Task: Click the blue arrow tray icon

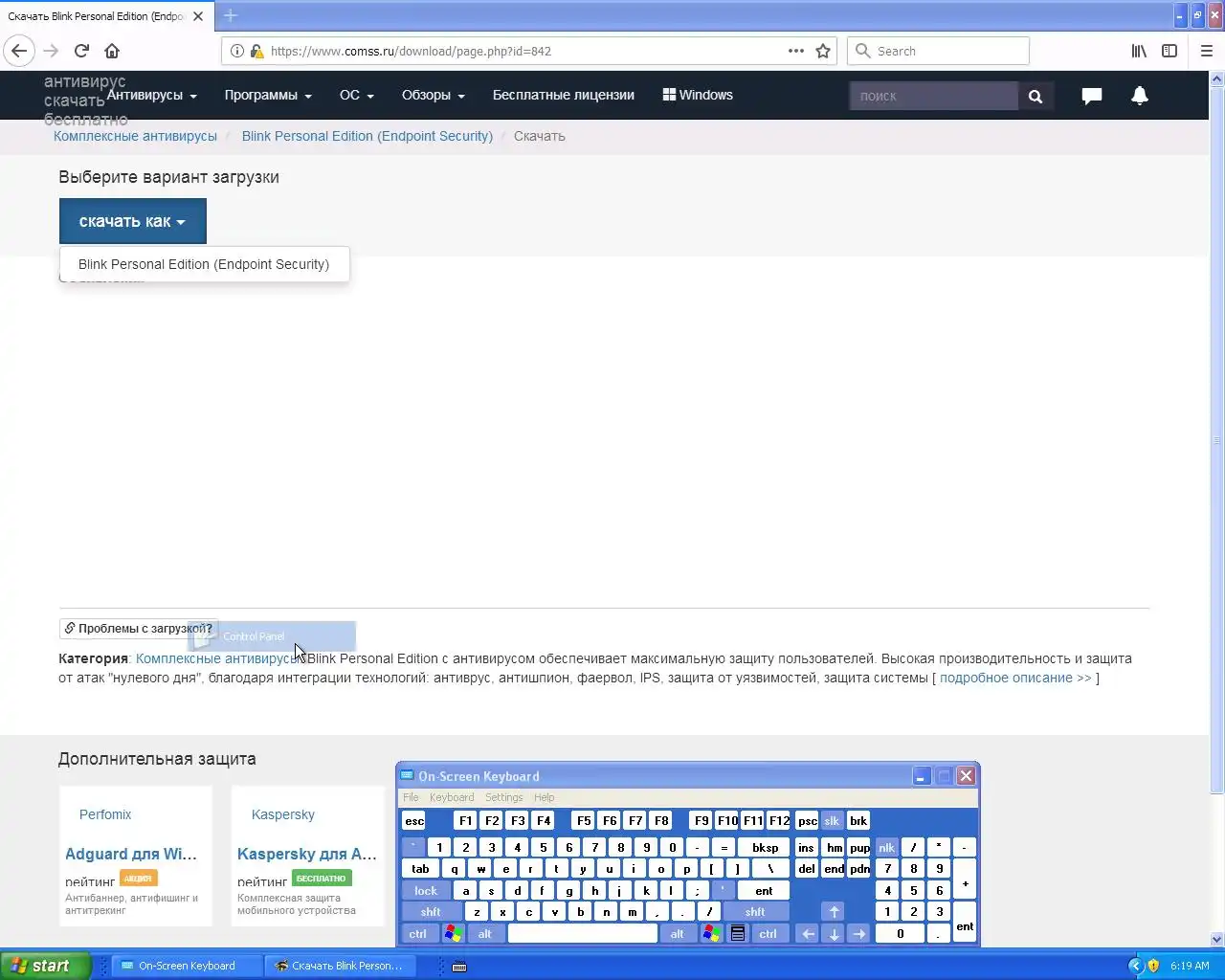Action: click(1136, 966)
